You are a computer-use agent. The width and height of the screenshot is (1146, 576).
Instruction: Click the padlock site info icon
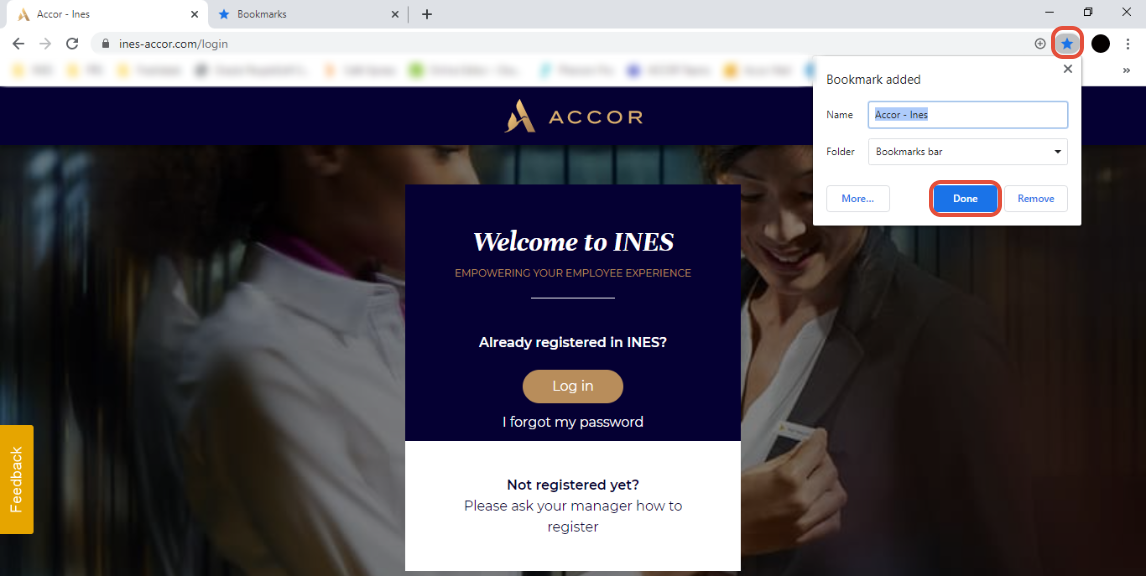point(105,44)
